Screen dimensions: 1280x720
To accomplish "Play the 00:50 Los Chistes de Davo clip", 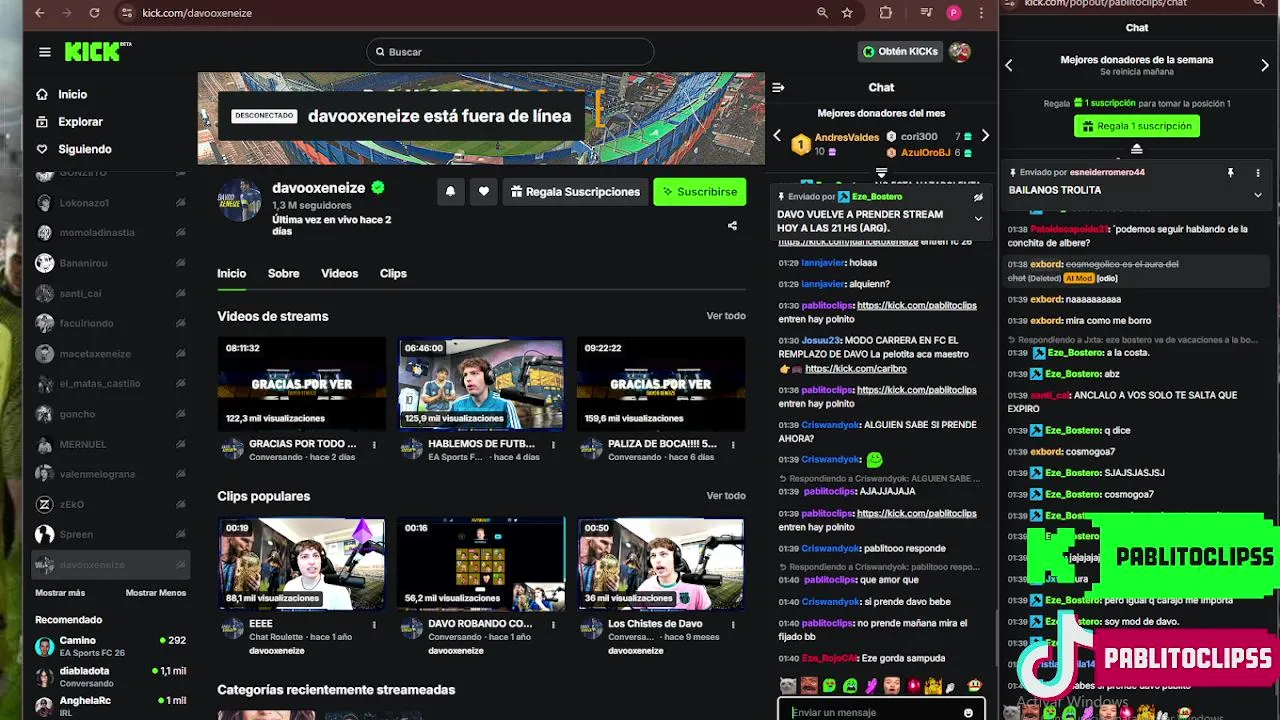I will 661,564.
